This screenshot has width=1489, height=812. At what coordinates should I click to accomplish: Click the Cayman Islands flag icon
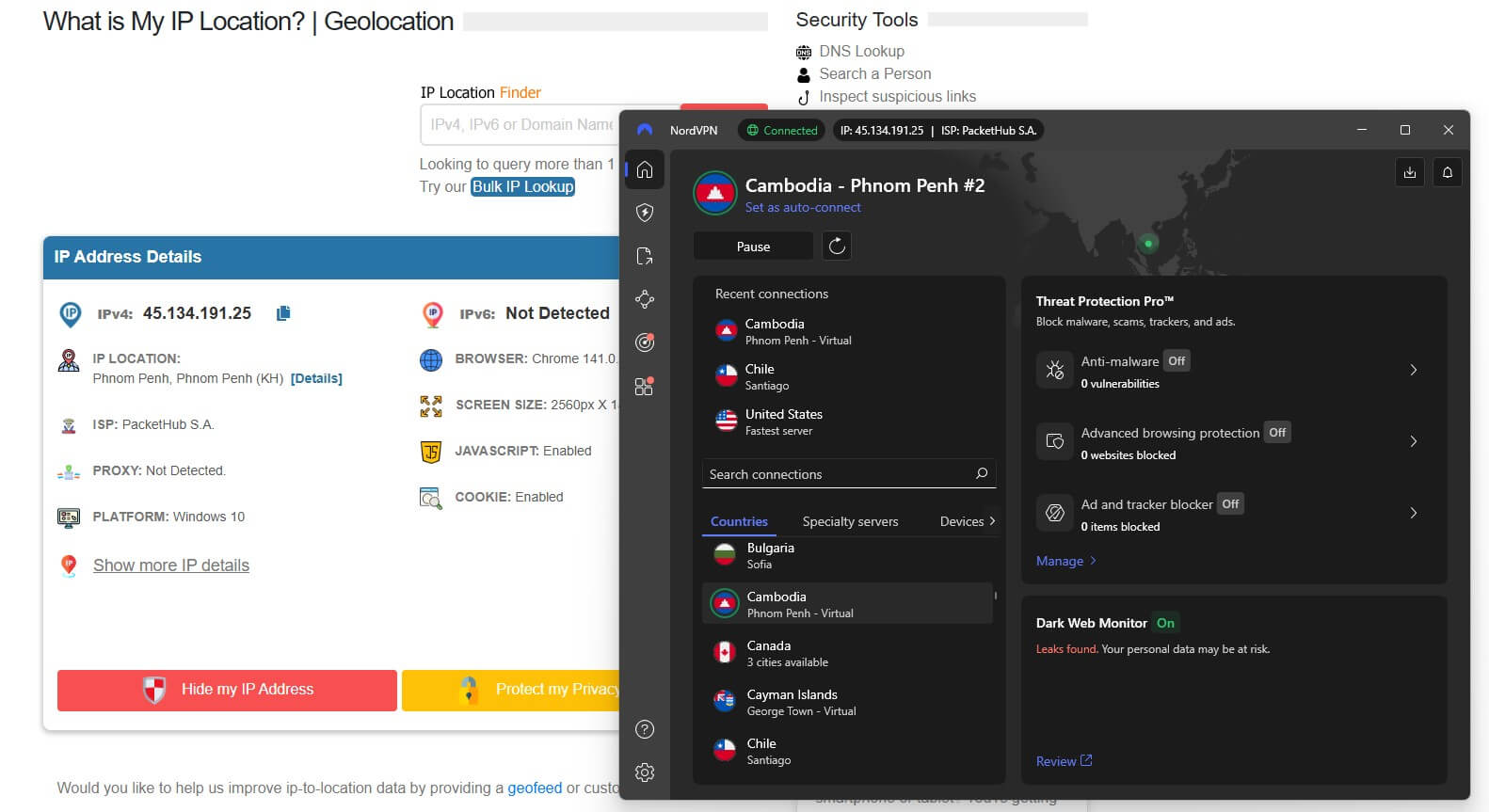point(725,702)
